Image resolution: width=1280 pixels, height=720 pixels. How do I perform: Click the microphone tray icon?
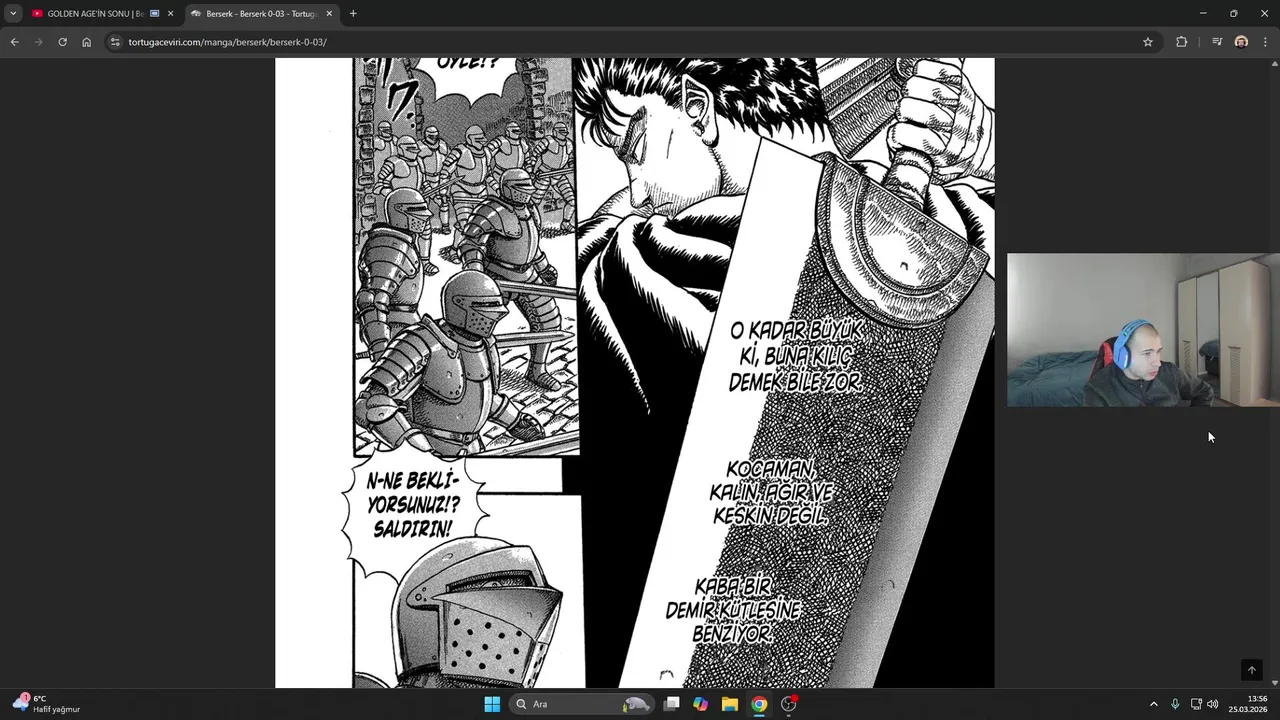click(x=1175, y=704)
